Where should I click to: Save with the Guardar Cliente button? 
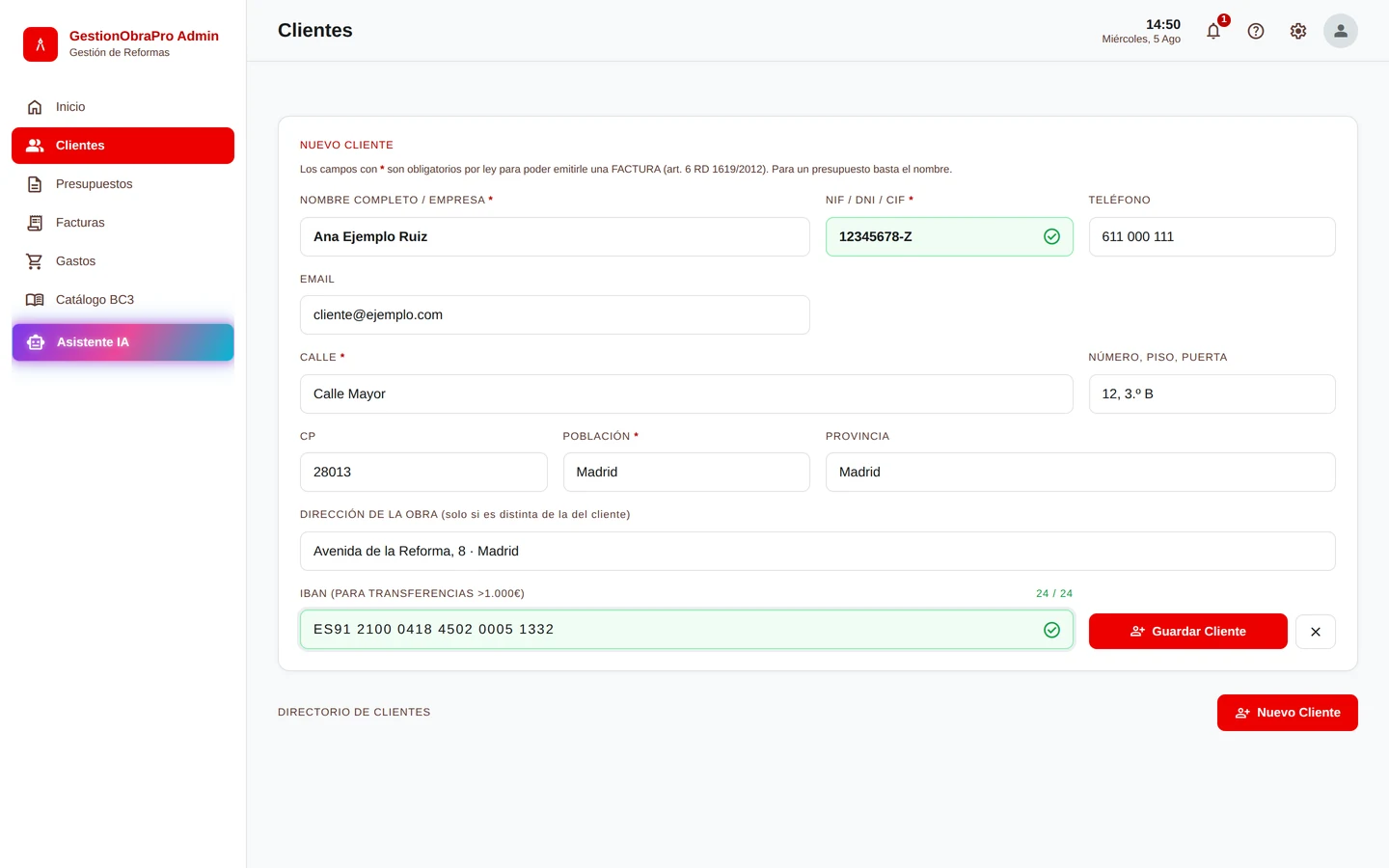click(x=1188, y=632)
